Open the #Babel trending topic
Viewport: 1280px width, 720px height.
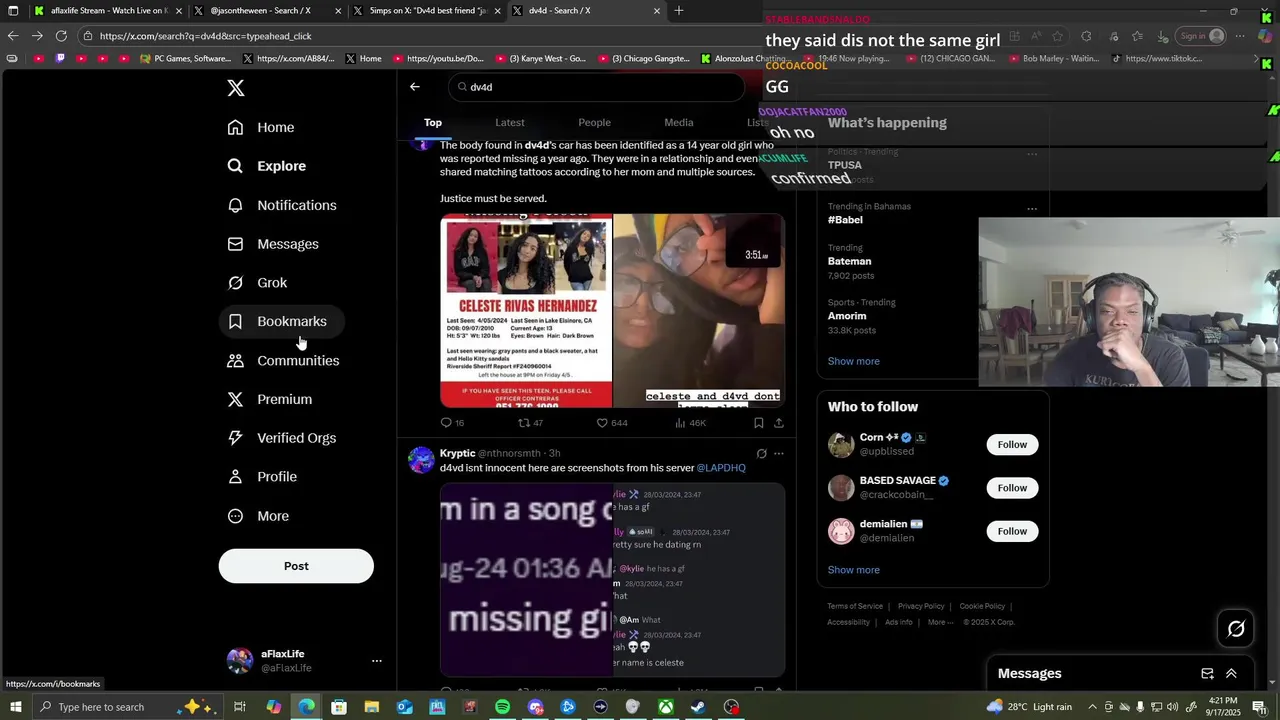click(845, 219)
